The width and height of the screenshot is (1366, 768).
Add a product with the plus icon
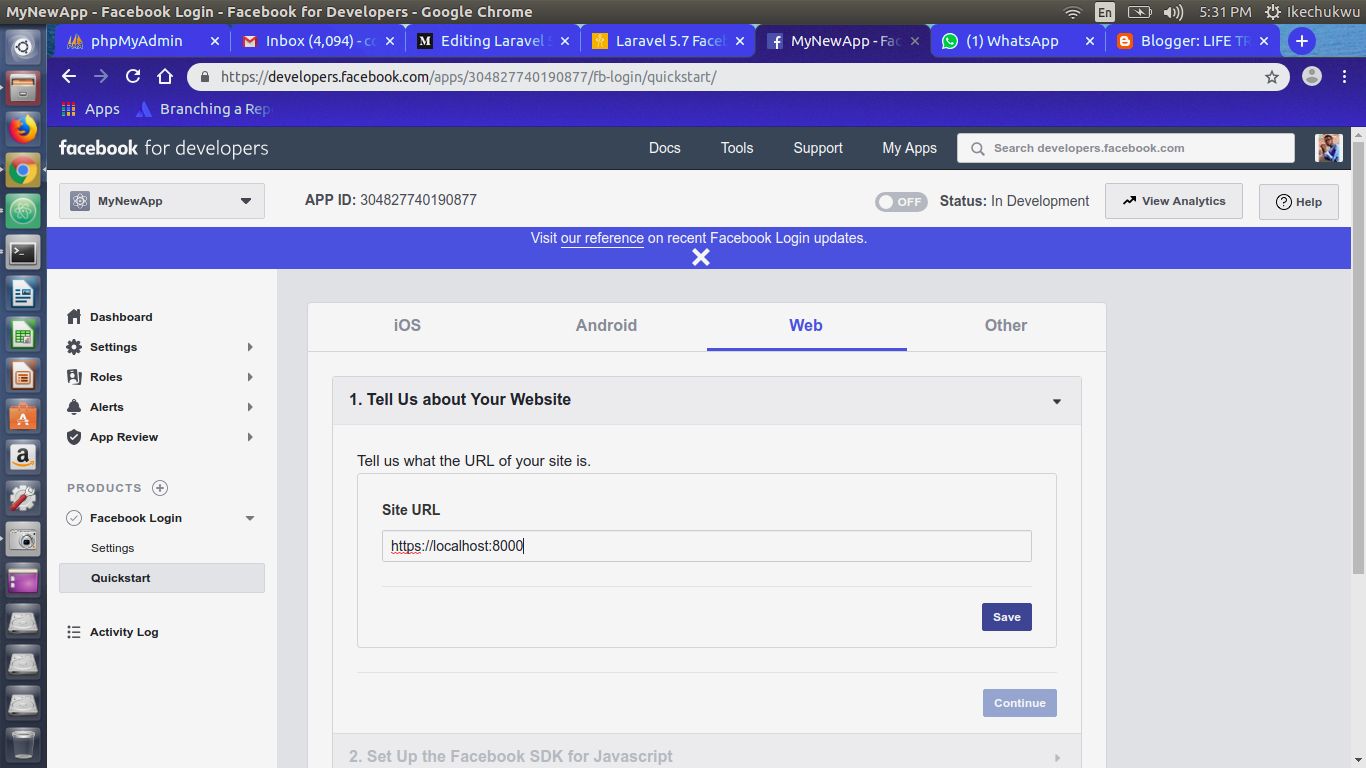point(160,488)
